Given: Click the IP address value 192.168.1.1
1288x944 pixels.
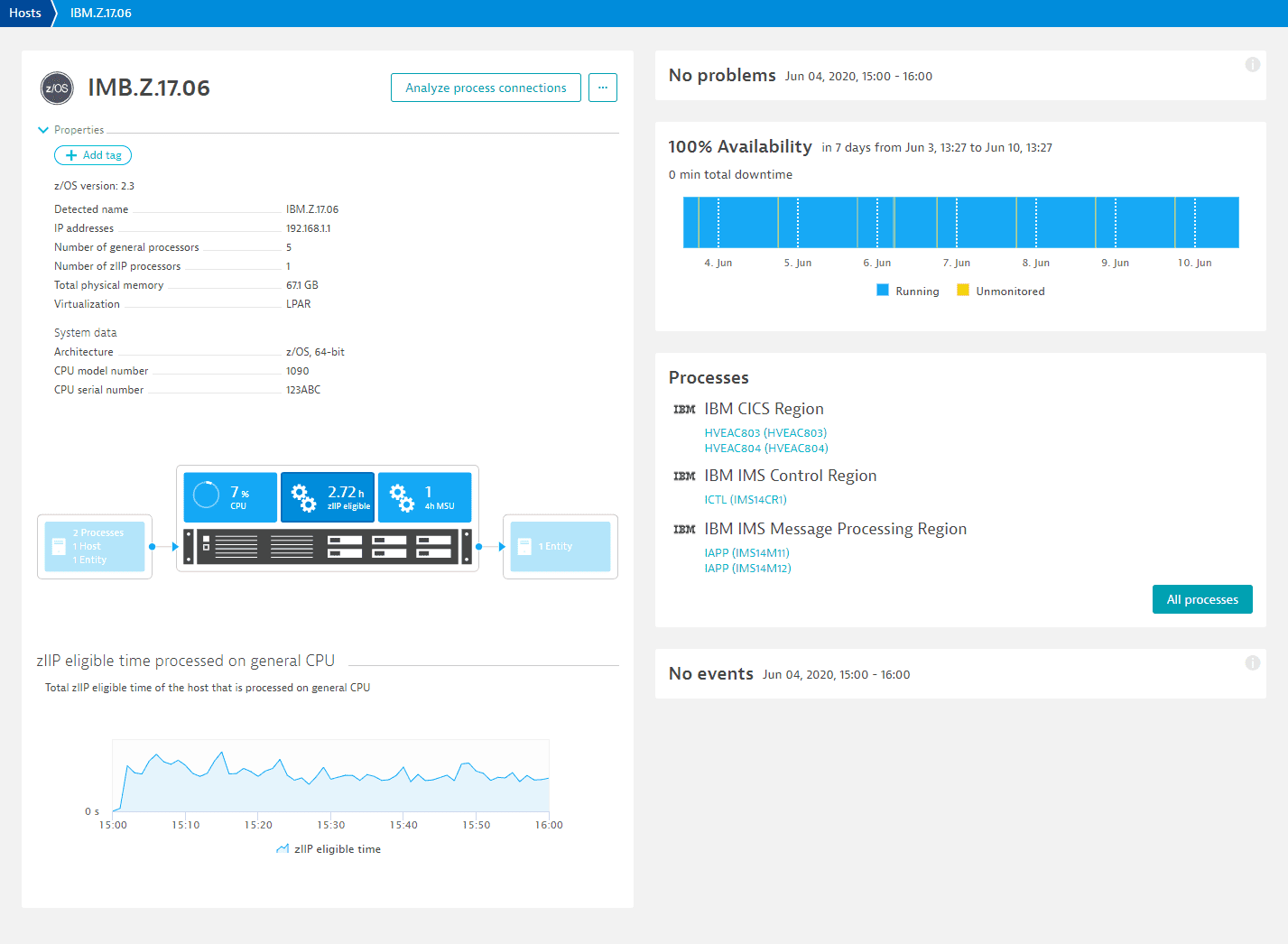Looking at the screenshot, I should (x=309, y=228).
